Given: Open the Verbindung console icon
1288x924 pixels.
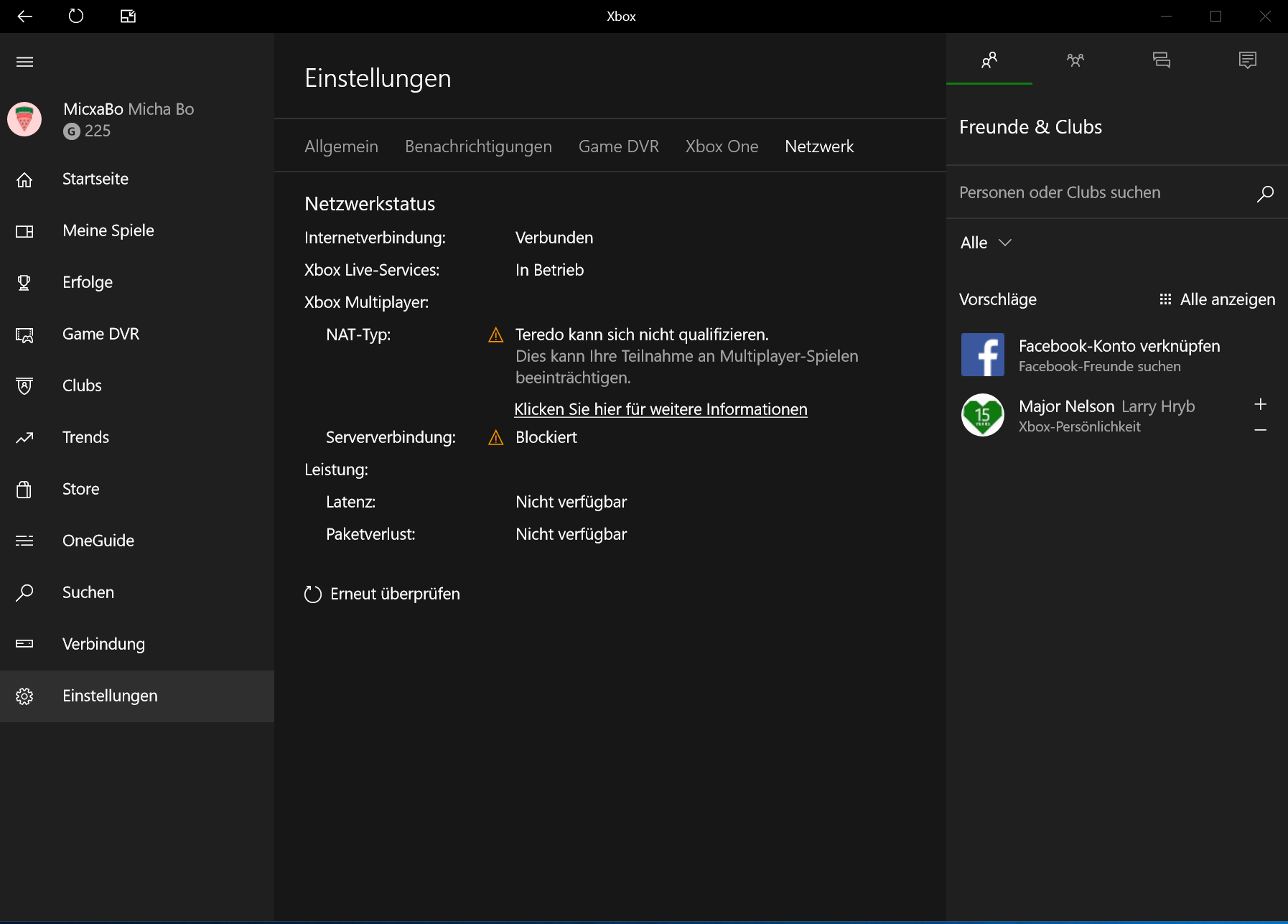Looking at the screenshot, I should click(x=24, y=644).
